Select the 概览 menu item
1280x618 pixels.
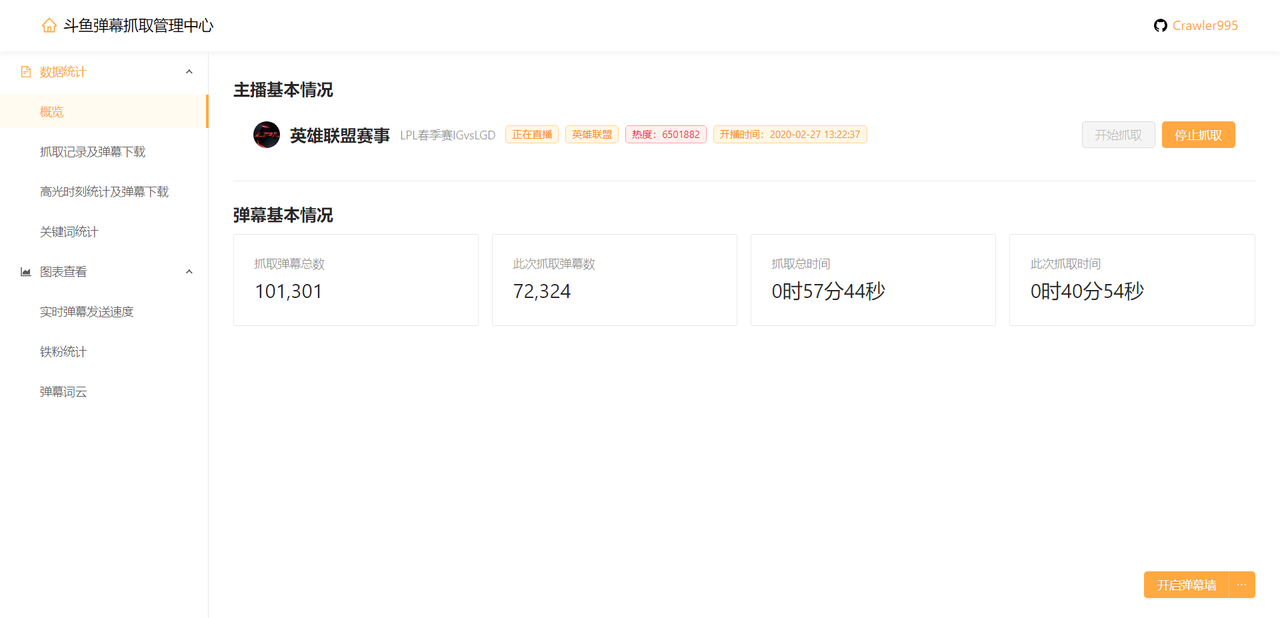pyautogui.click(x=104, y=112)
